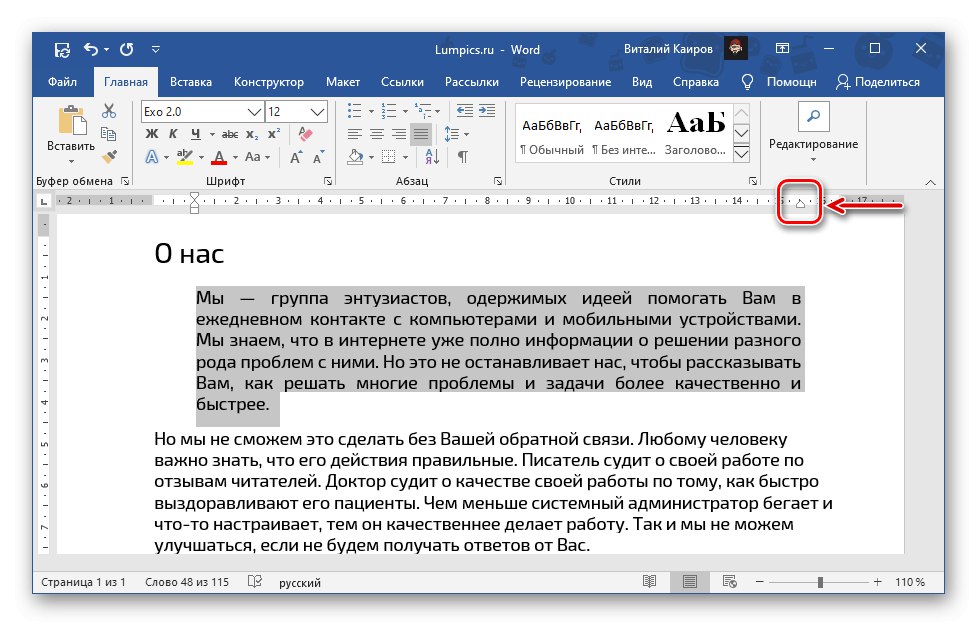Switch to the Вставка ribbon tab
This screenshot has height=626, width=977.
click(190, 82)
